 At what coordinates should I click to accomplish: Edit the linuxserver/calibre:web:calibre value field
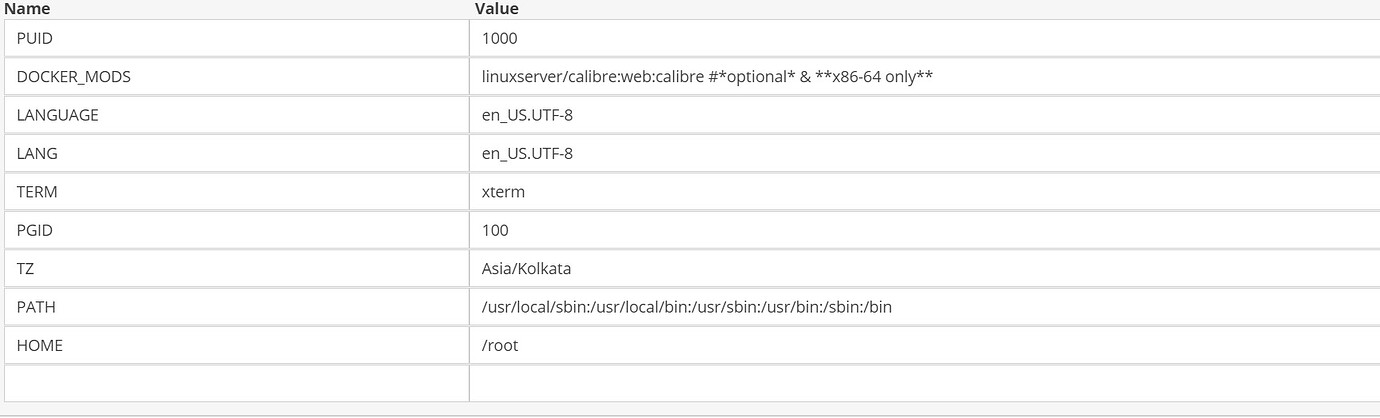[x=925, y=76]
